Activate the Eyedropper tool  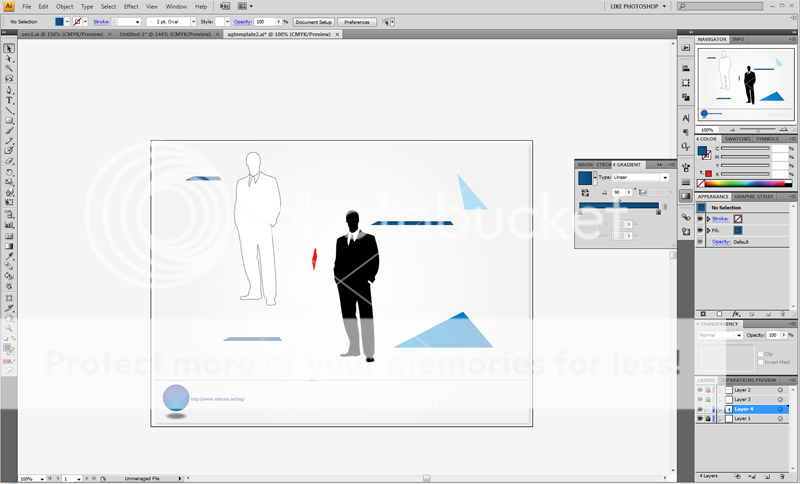pos(9,256)
